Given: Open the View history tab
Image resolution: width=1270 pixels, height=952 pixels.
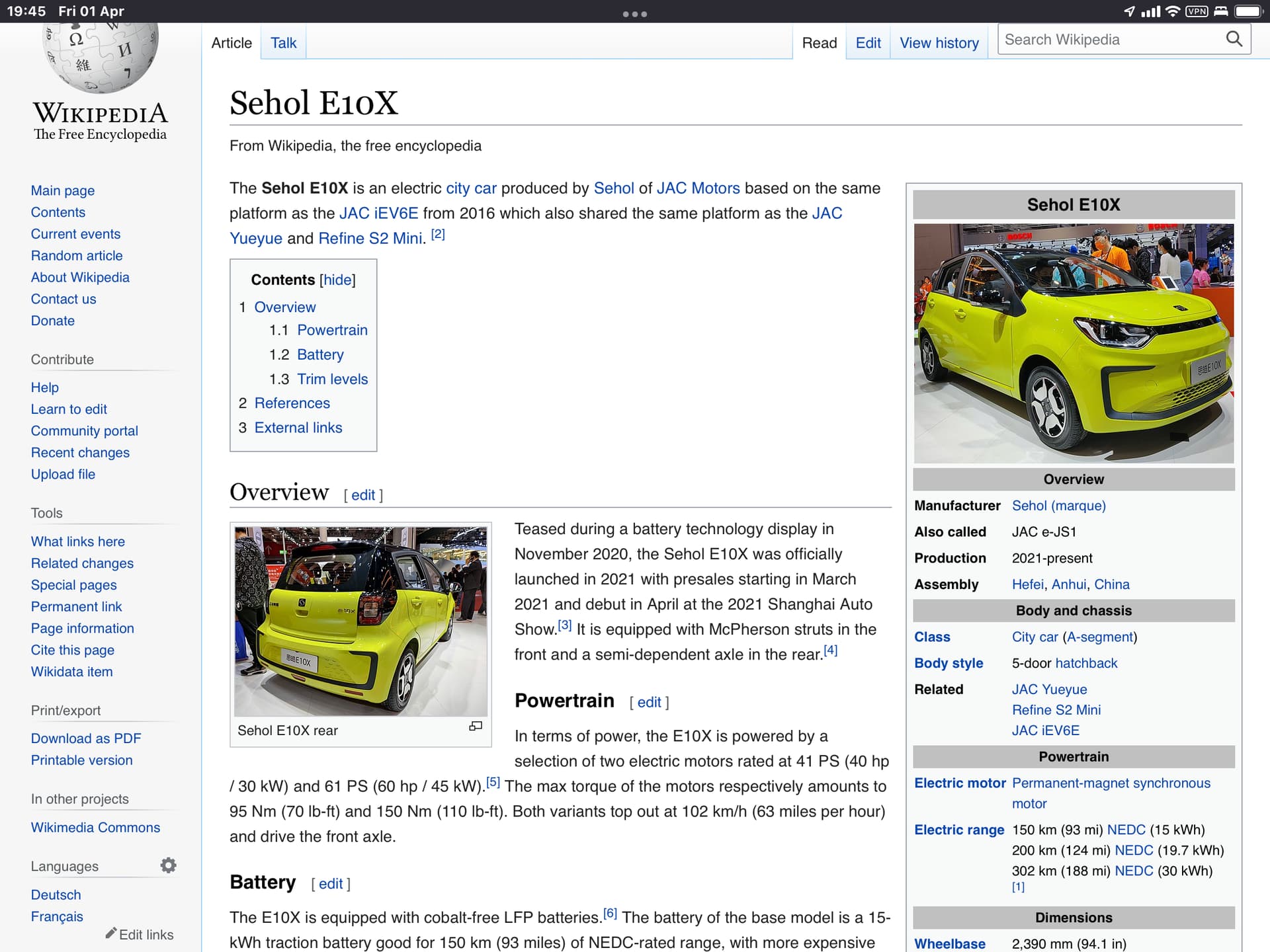Looking at the screenshot, I should (939, 43).
